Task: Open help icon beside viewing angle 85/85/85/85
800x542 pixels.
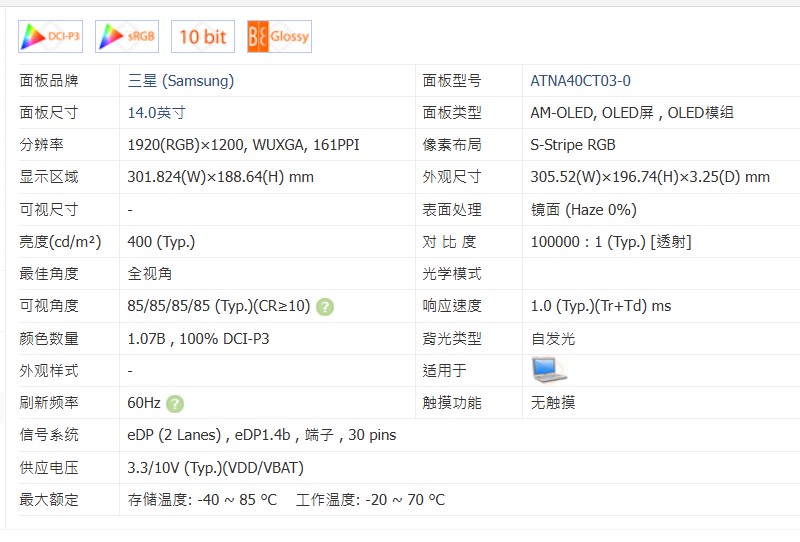Action: click(x=325, y=307)
